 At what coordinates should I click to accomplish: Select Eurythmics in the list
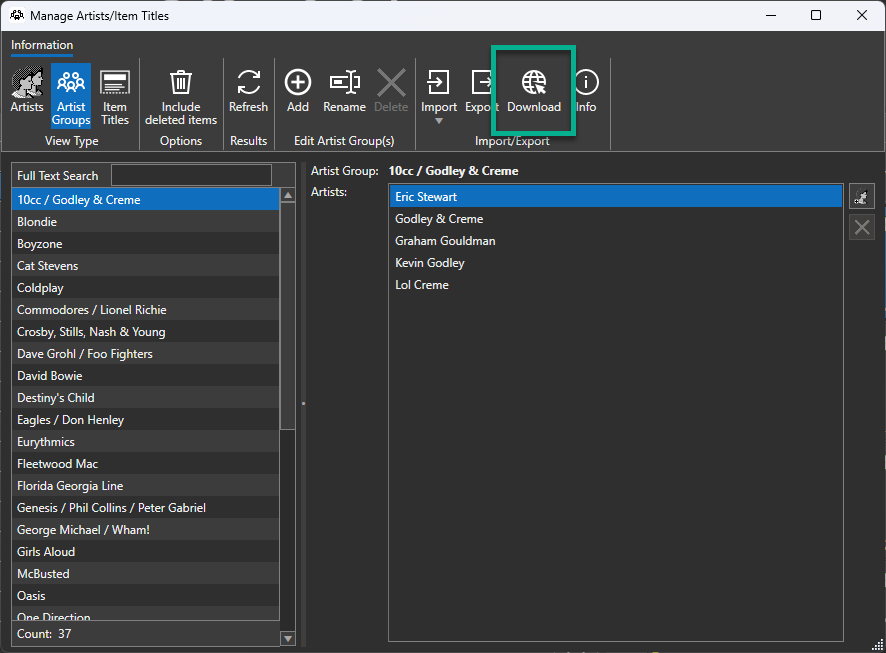[145, 442]
